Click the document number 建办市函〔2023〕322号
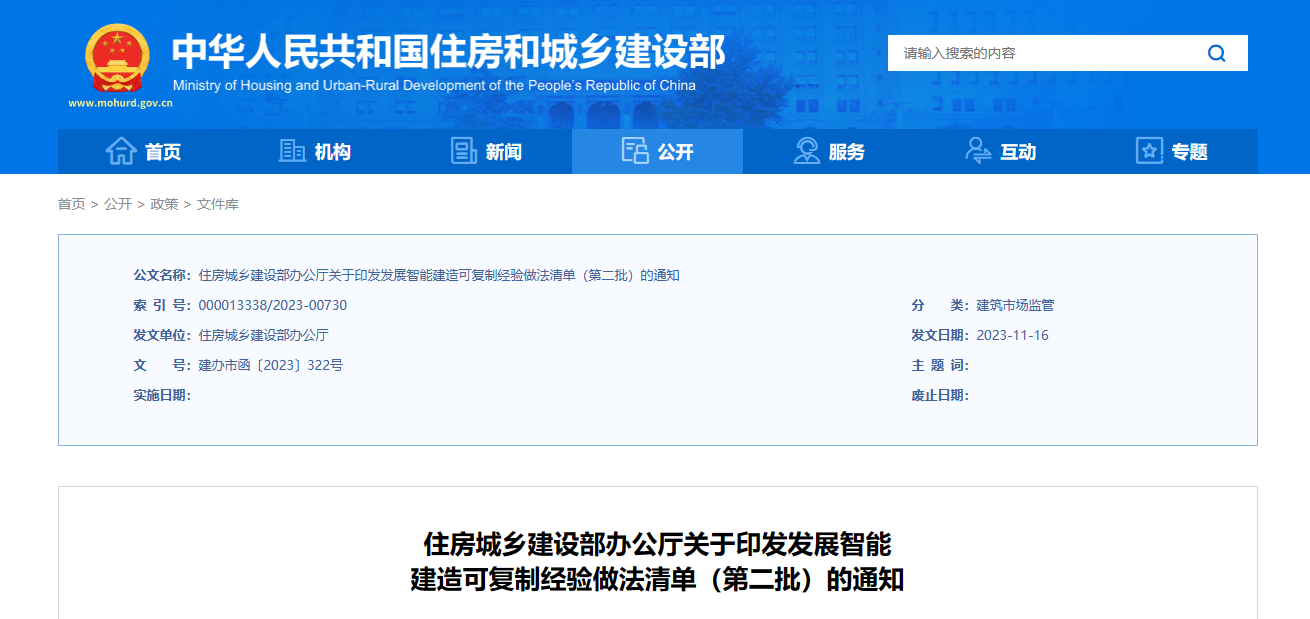1310x619 pixels. tap(271, 365)
